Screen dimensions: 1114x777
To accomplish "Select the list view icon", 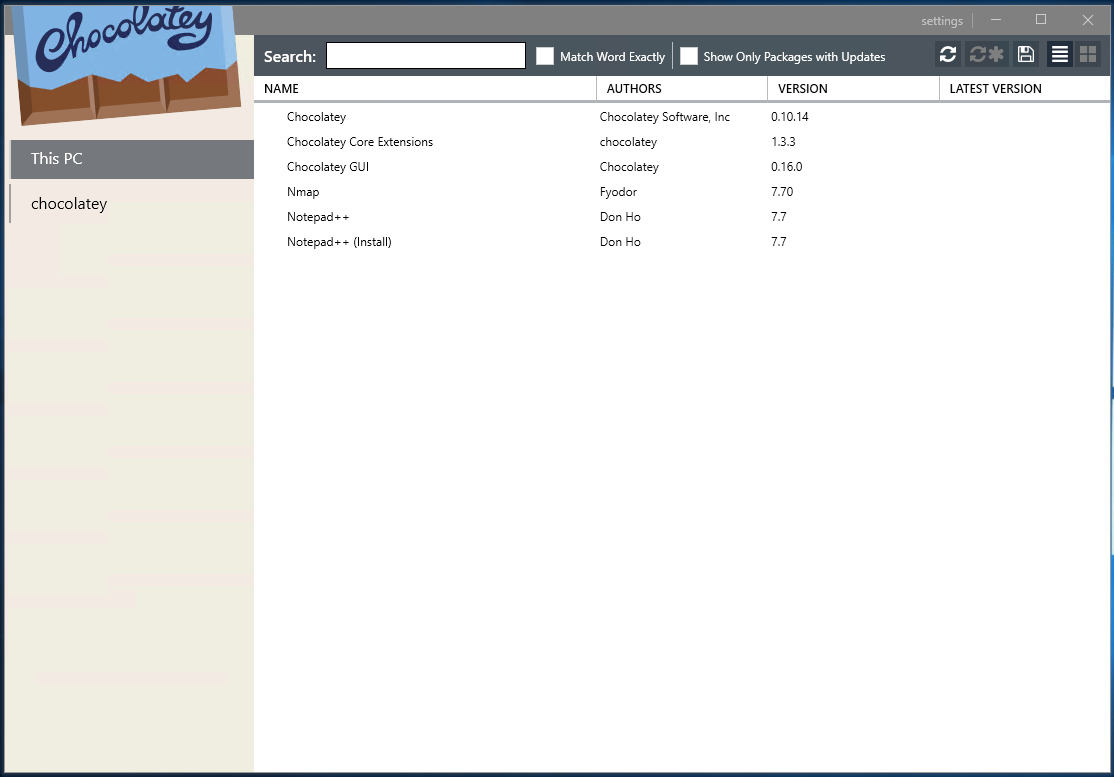I will click(1059, 54).
